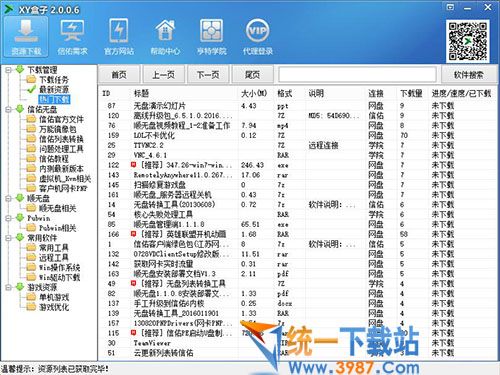Open the 远程工具 folder item
The height and width of the screenshot is (375, 500).
(x=54, y=257)
